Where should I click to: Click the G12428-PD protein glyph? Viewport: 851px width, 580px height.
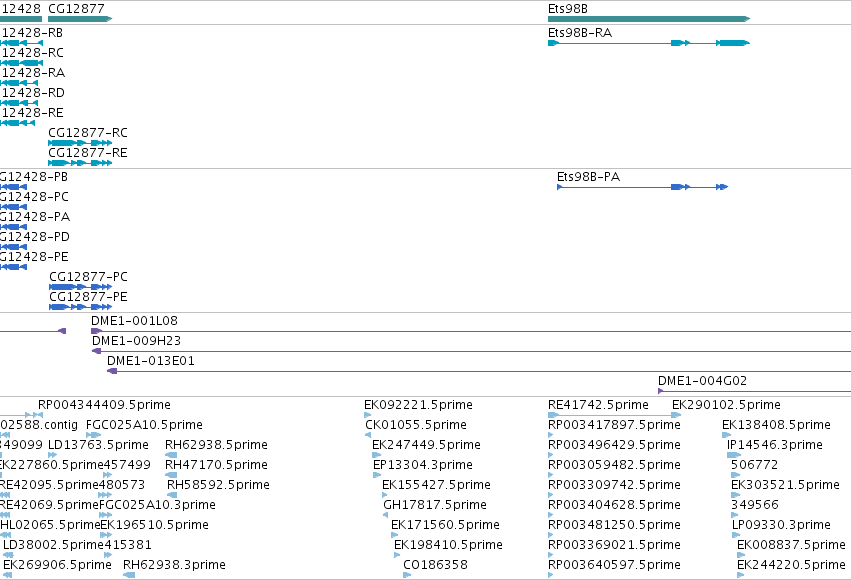(x=13, y=247)
